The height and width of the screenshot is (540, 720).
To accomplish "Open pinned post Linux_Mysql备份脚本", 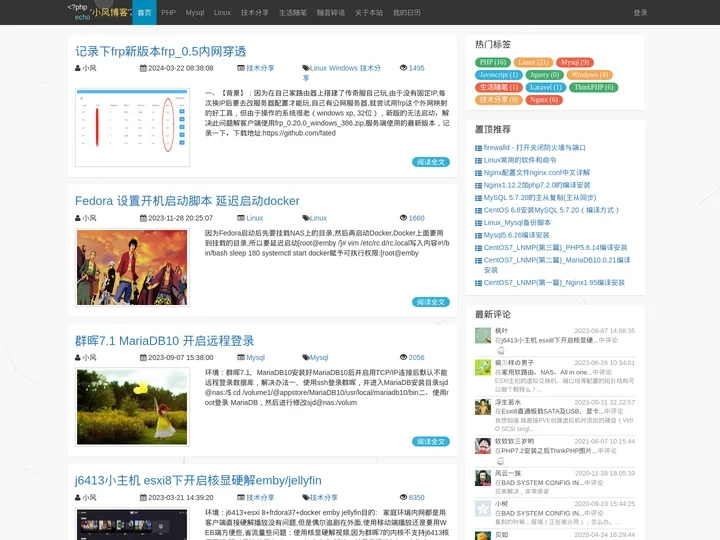I will (x=517, y=223).
